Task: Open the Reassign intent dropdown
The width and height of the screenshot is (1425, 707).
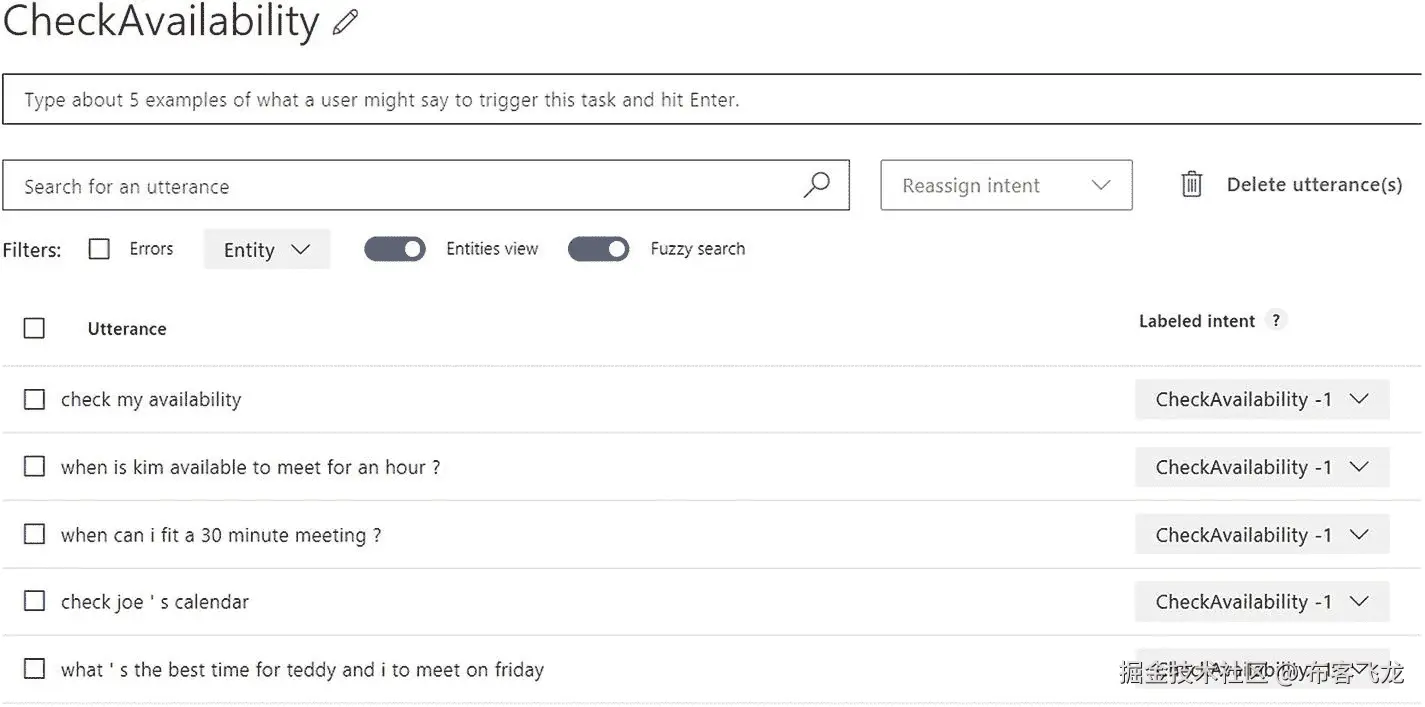Action: (1006, 185)
